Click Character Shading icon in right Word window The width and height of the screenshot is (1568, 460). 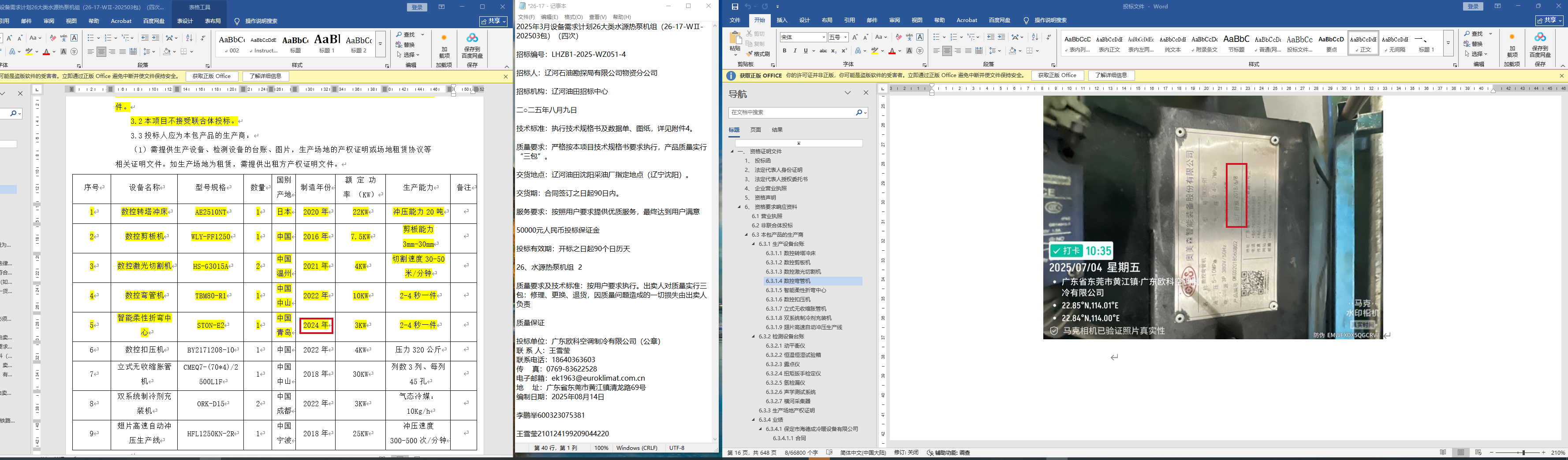point(909,51)
